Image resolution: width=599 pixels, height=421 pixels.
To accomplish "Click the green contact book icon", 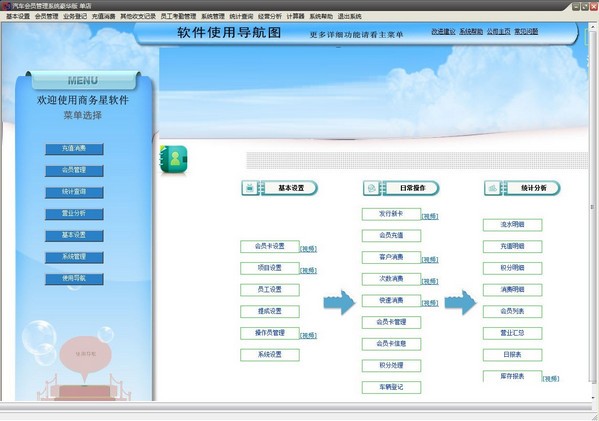I will coord(174,159).
